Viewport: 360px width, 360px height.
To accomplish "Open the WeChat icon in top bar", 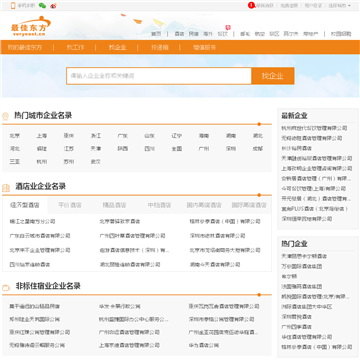I will click(x=42, y=6).
